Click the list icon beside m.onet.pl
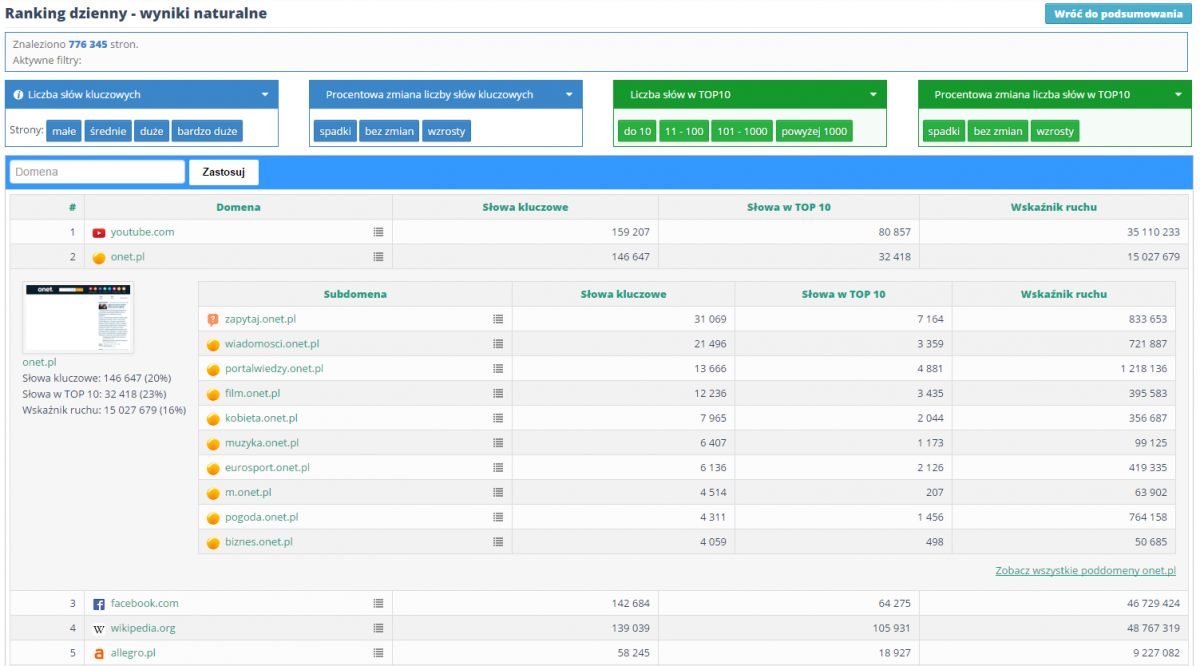 pos(498,493)
